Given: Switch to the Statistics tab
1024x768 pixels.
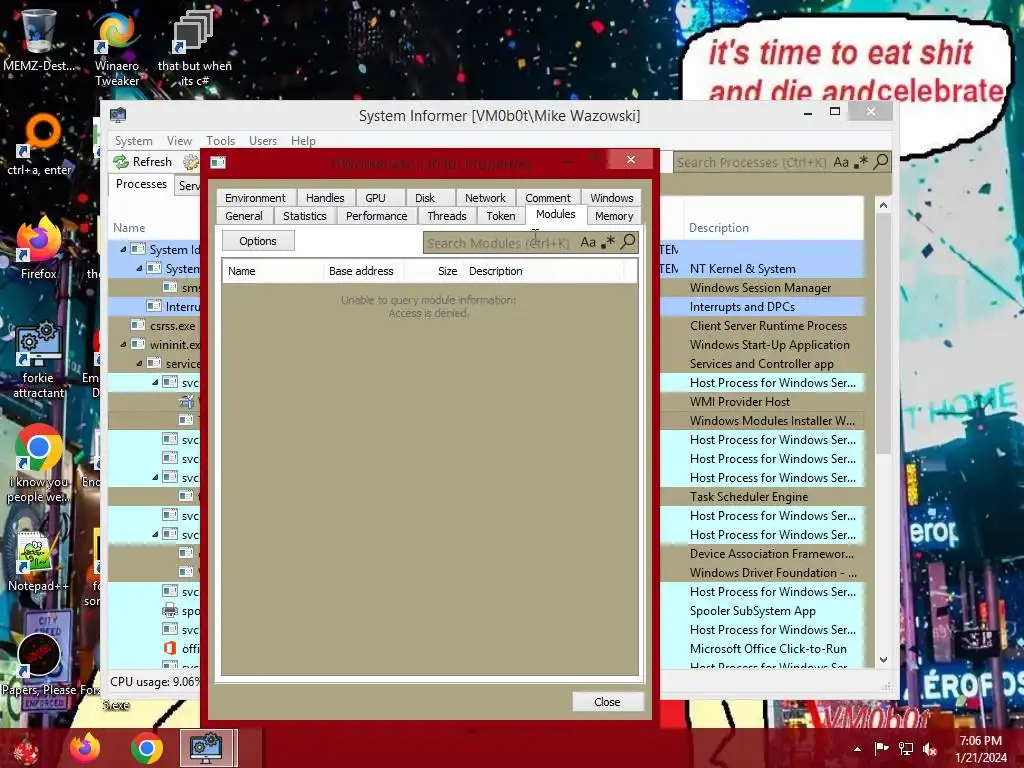Looking at the screenshot, I should [x=304, y=216].
